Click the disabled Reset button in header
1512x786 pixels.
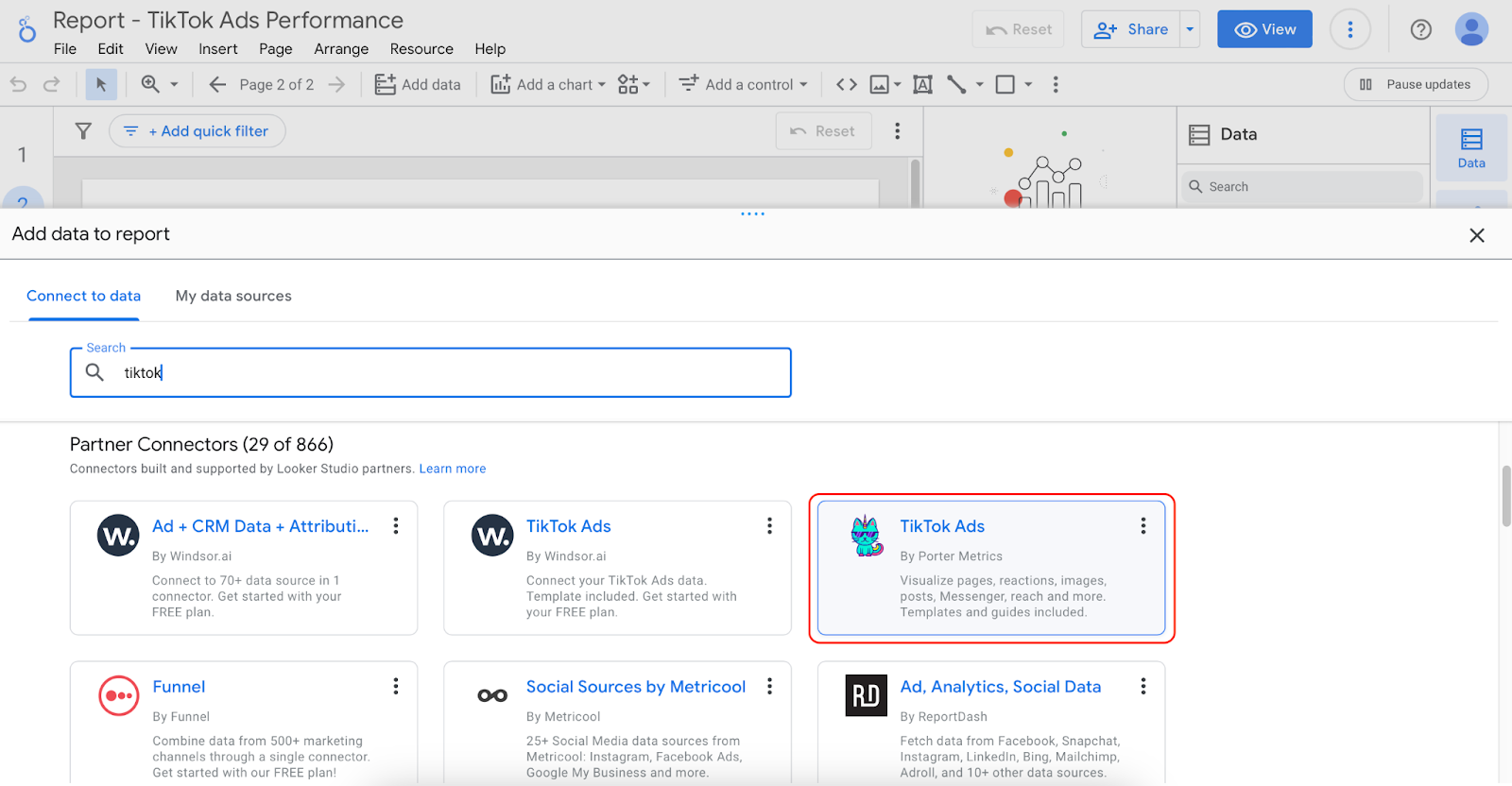coord(1019,29)
